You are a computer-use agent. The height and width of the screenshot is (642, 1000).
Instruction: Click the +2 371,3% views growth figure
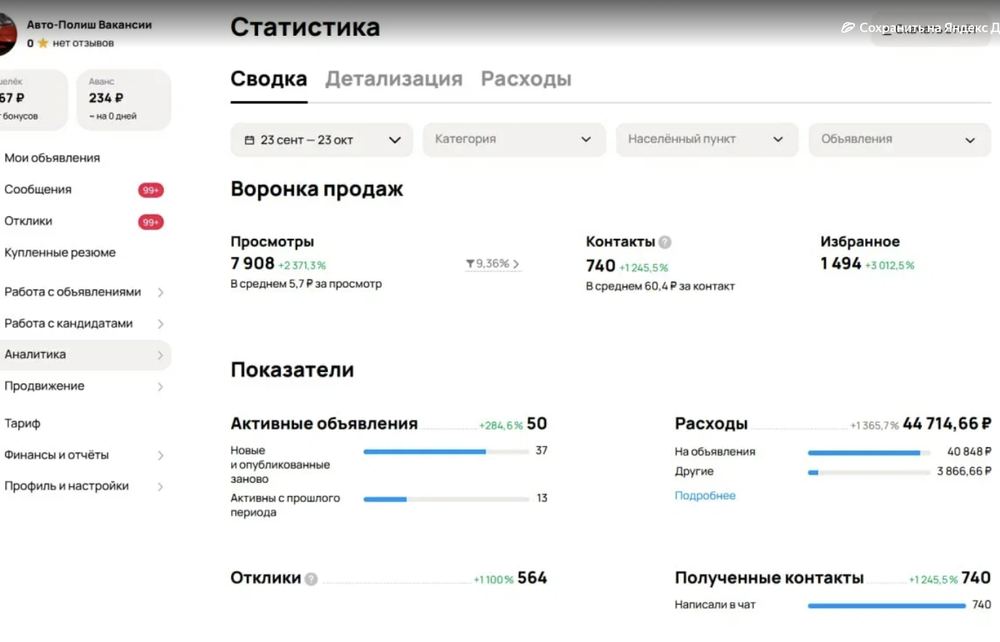click(302, 266)
